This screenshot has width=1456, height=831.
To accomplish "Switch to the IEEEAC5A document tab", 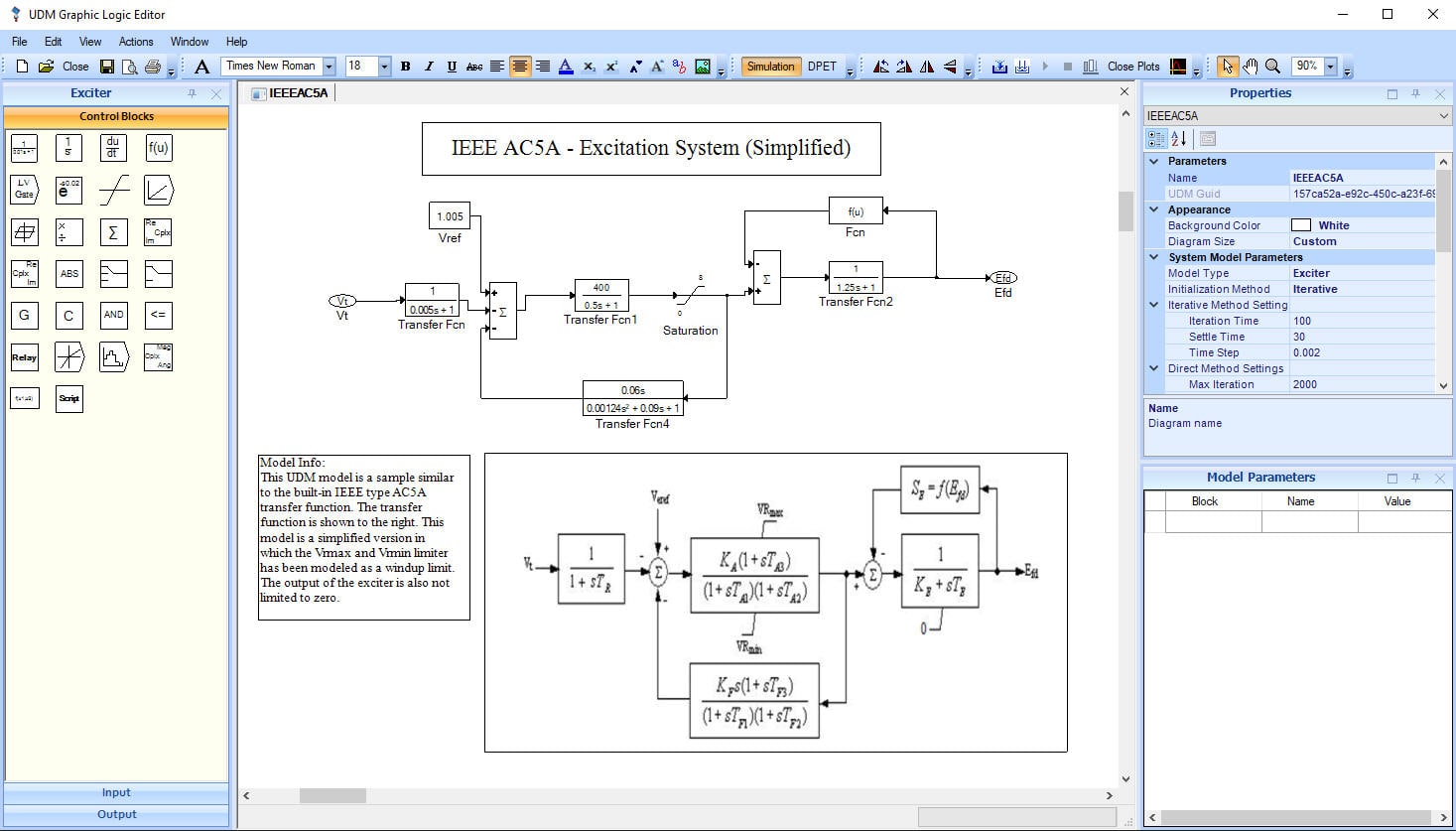I will (297, 93).
